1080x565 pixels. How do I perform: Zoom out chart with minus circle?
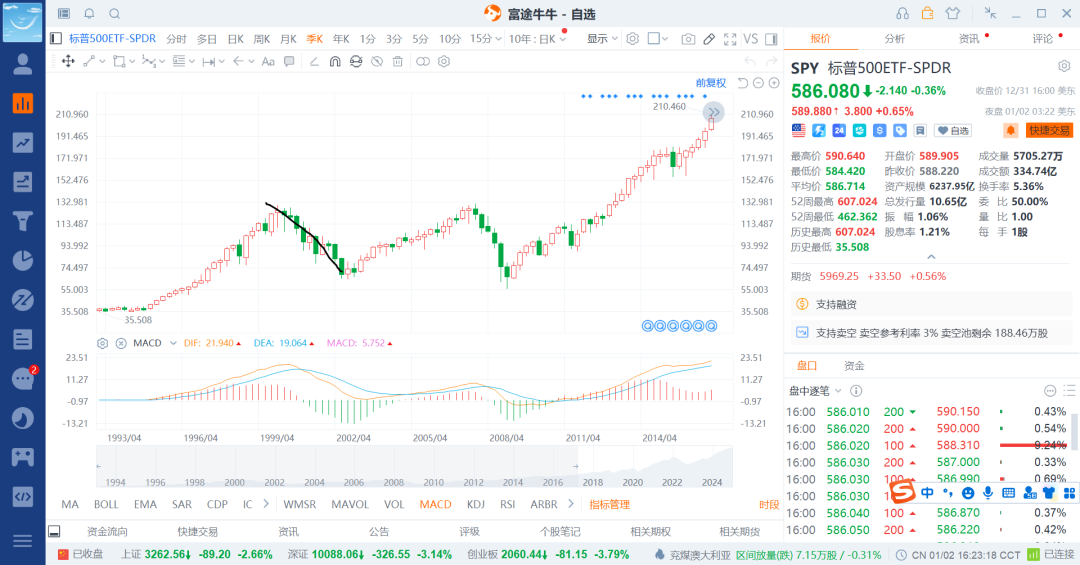(x=758, y=83)
